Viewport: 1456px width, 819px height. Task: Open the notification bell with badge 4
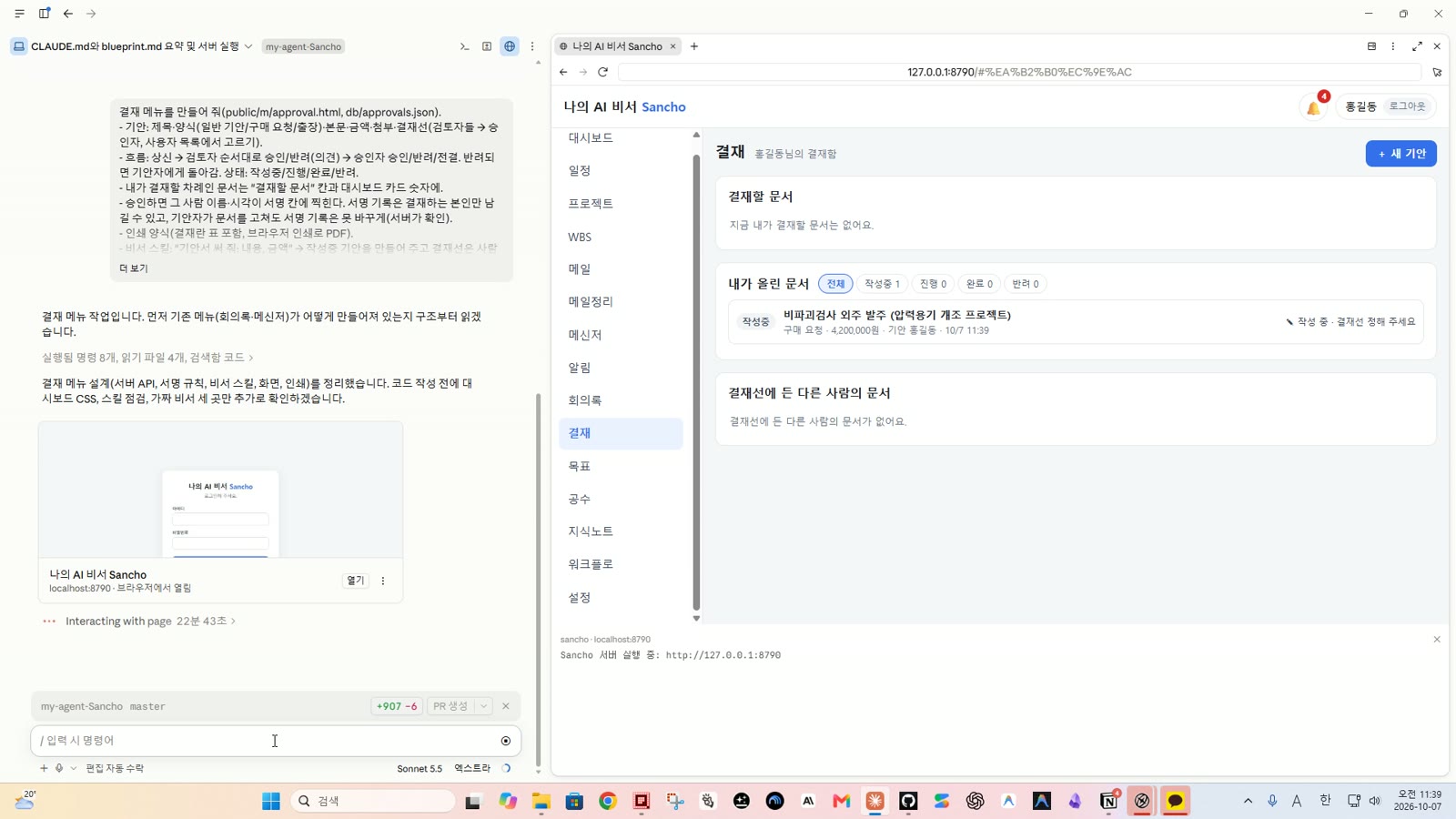click(x=1314, y=106)
